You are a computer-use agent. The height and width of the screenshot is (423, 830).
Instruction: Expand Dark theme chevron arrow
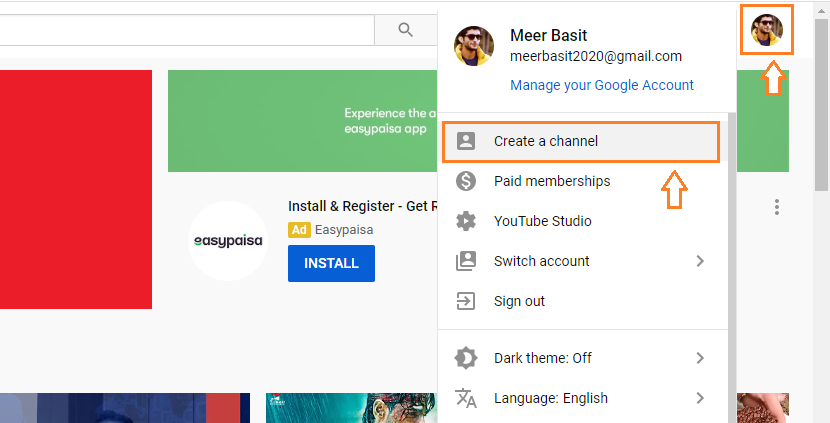pyautogui.click(x=700, y=358)
